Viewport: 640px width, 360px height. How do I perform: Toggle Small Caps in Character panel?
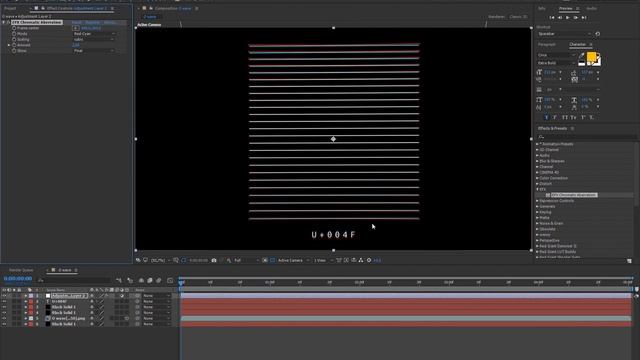[573, 118]
